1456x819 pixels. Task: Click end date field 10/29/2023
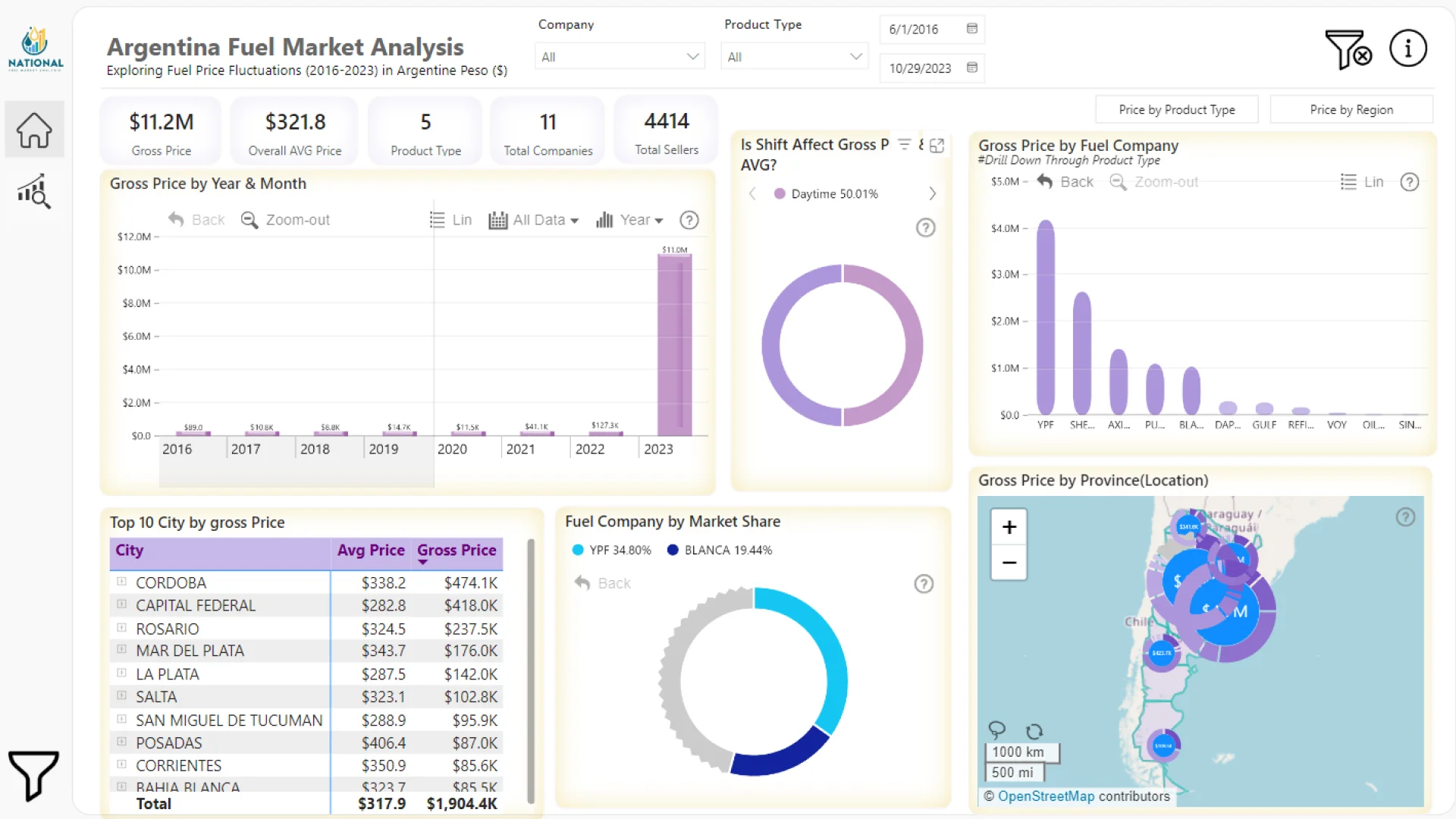[x=932, y=68]
